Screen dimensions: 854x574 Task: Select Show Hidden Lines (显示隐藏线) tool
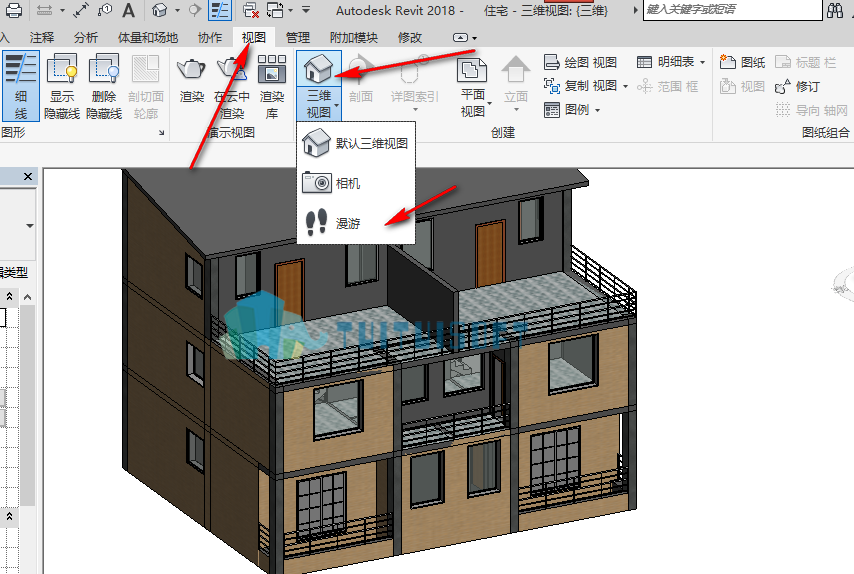point(62,86)
